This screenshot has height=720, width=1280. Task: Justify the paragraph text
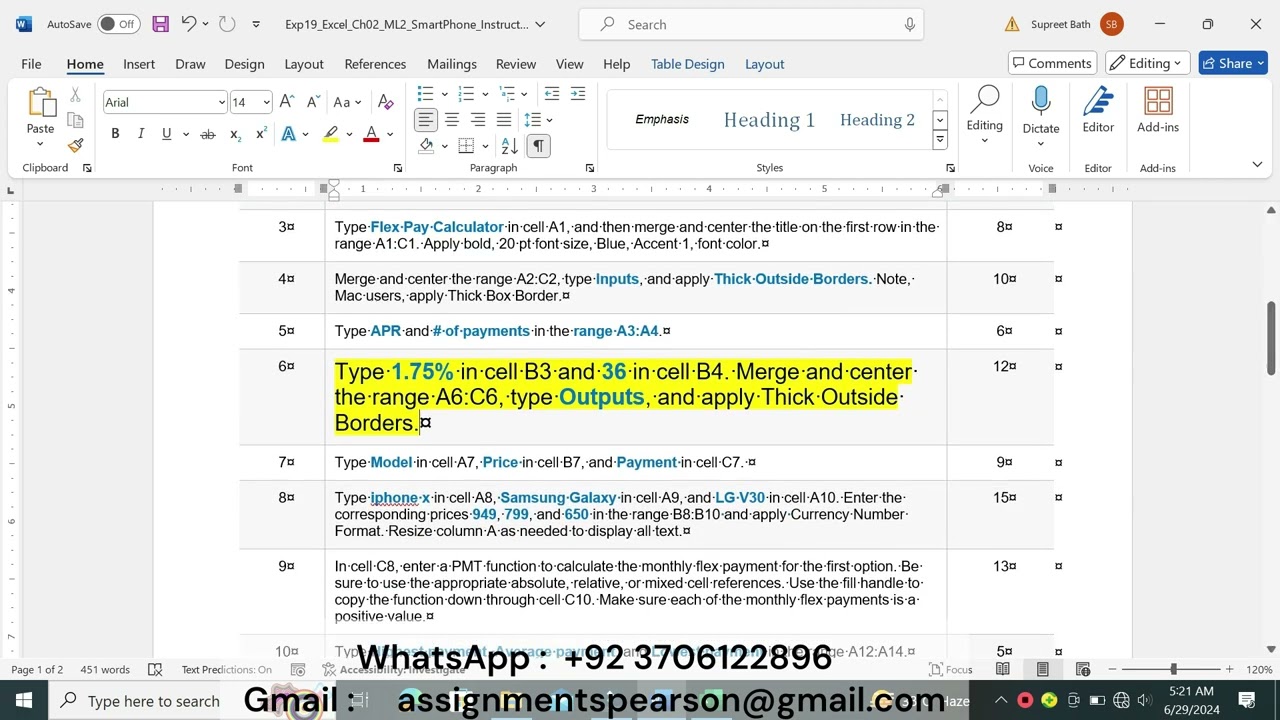point(504,120)
